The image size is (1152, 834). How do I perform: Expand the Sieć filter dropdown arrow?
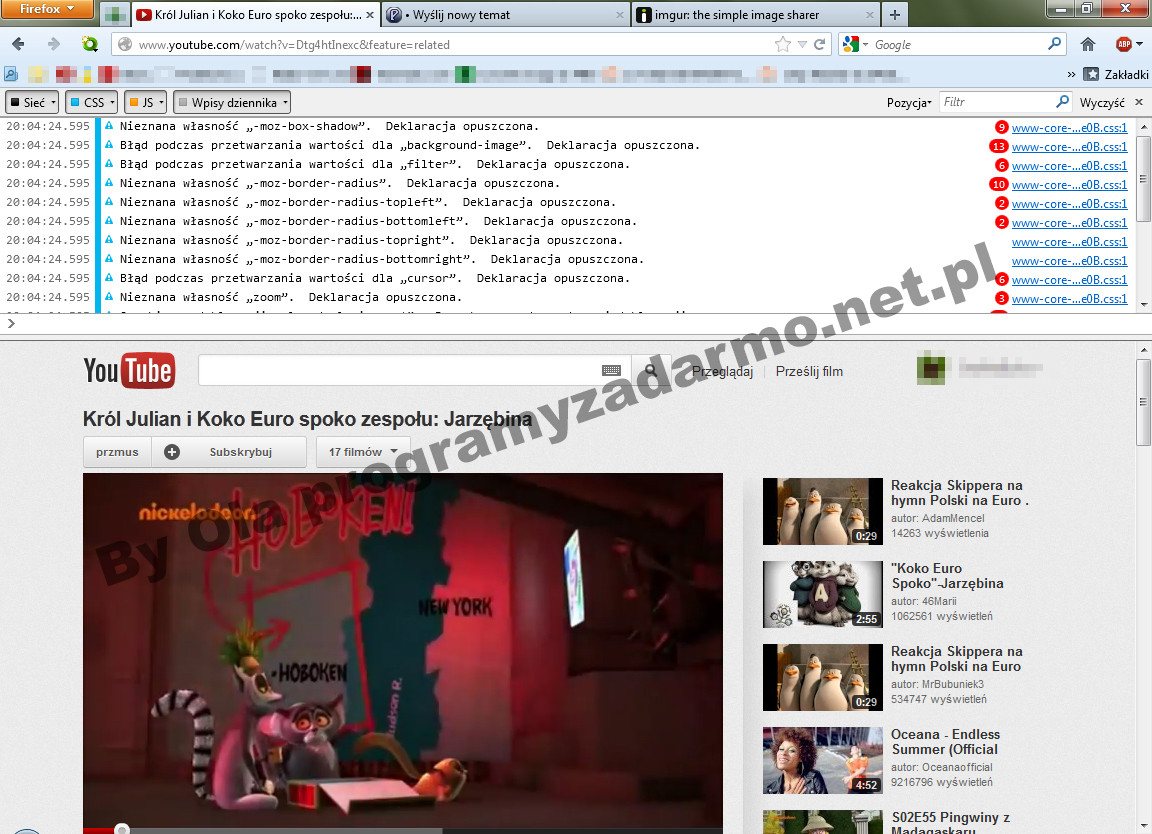pyautogui.click(x=54, y=102)
